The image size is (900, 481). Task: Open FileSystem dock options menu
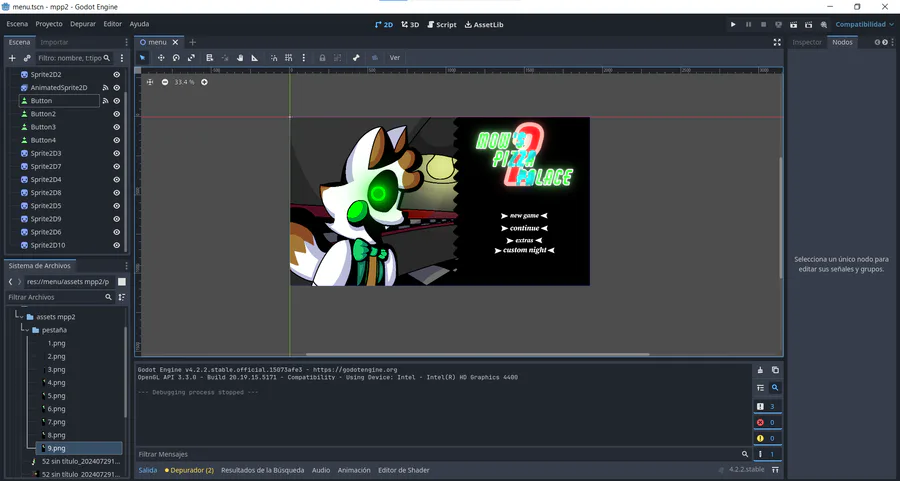(x=126, y=266)
